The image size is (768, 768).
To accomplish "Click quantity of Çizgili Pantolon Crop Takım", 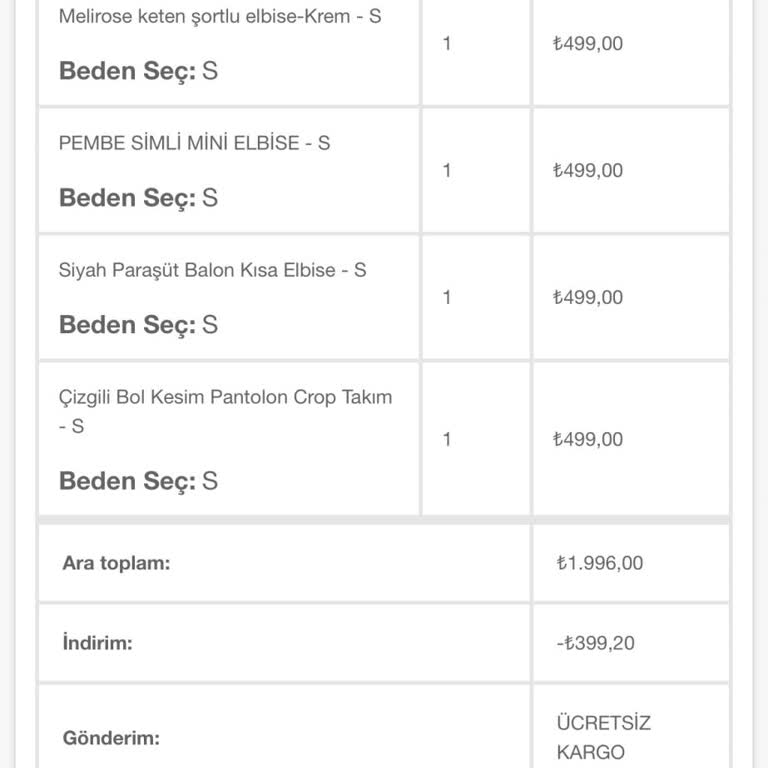I will coord(447,440).
